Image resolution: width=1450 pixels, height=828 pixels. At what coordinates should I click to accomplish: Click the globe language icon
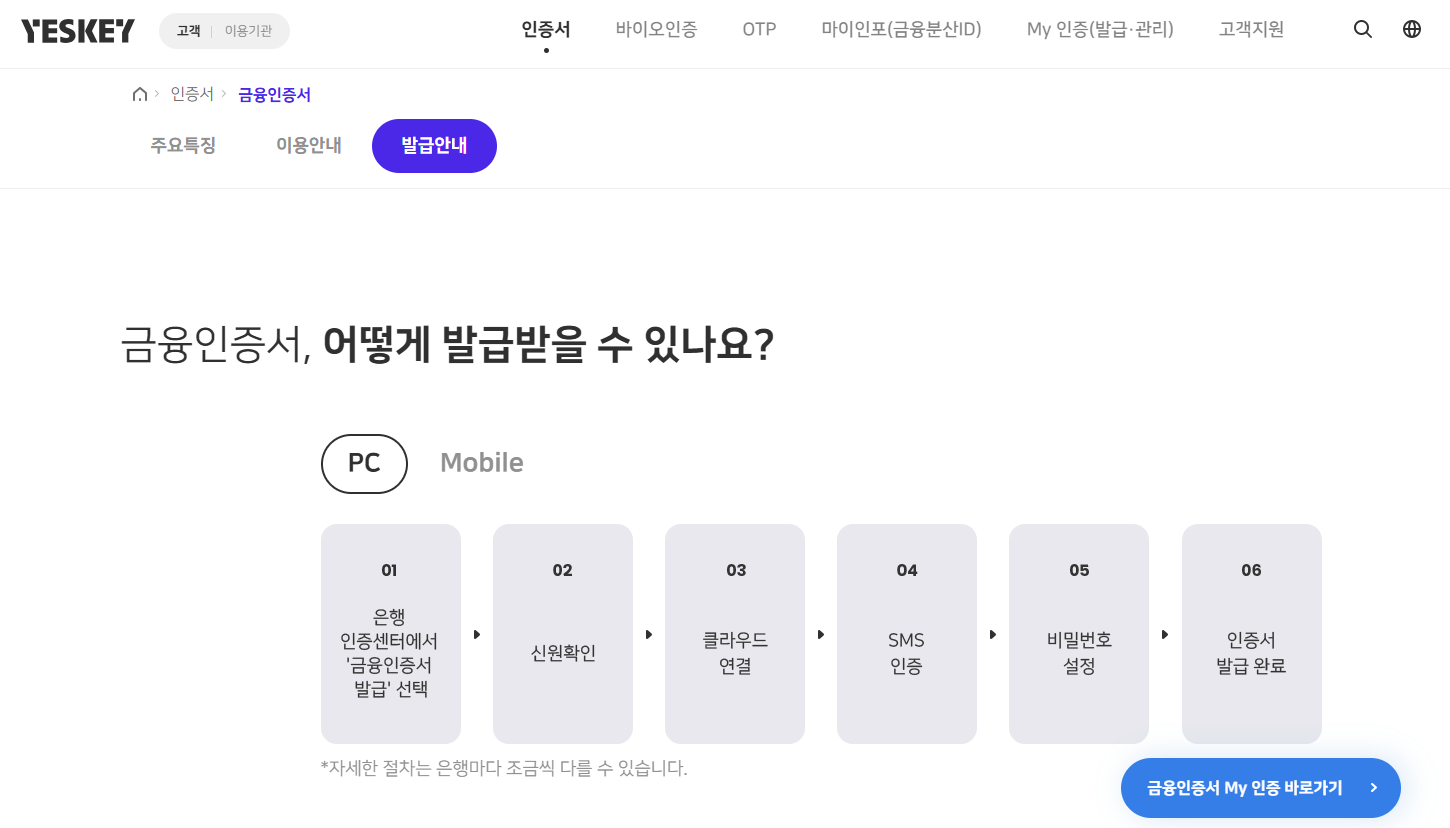1411,29
